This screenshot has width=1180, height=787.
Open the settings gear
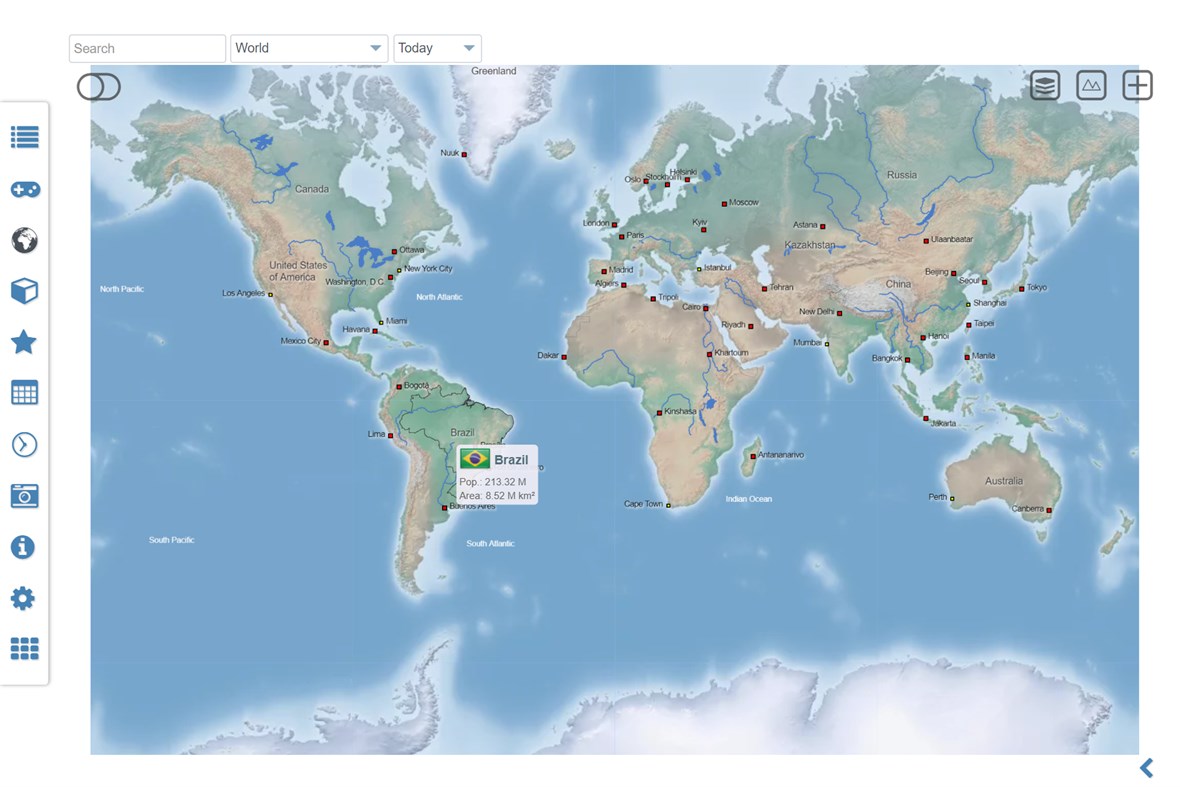click(x=24, y=597)
